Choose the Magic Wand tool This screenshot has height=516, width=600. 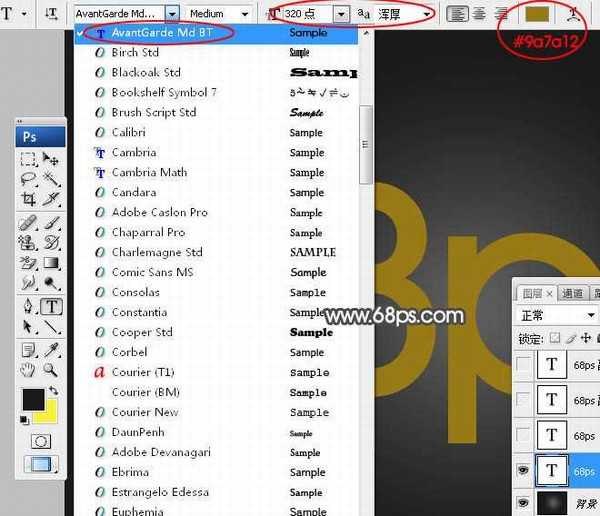(x=51, y=179)
